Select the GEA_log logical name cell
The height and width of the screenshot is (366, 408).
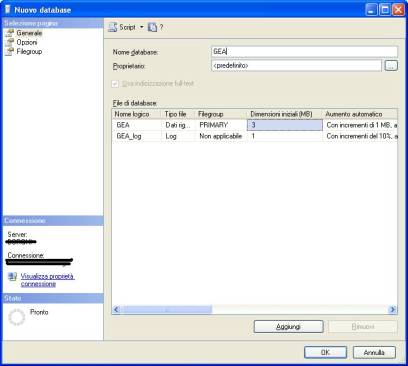pyautogui.click(x=137, y=136)
